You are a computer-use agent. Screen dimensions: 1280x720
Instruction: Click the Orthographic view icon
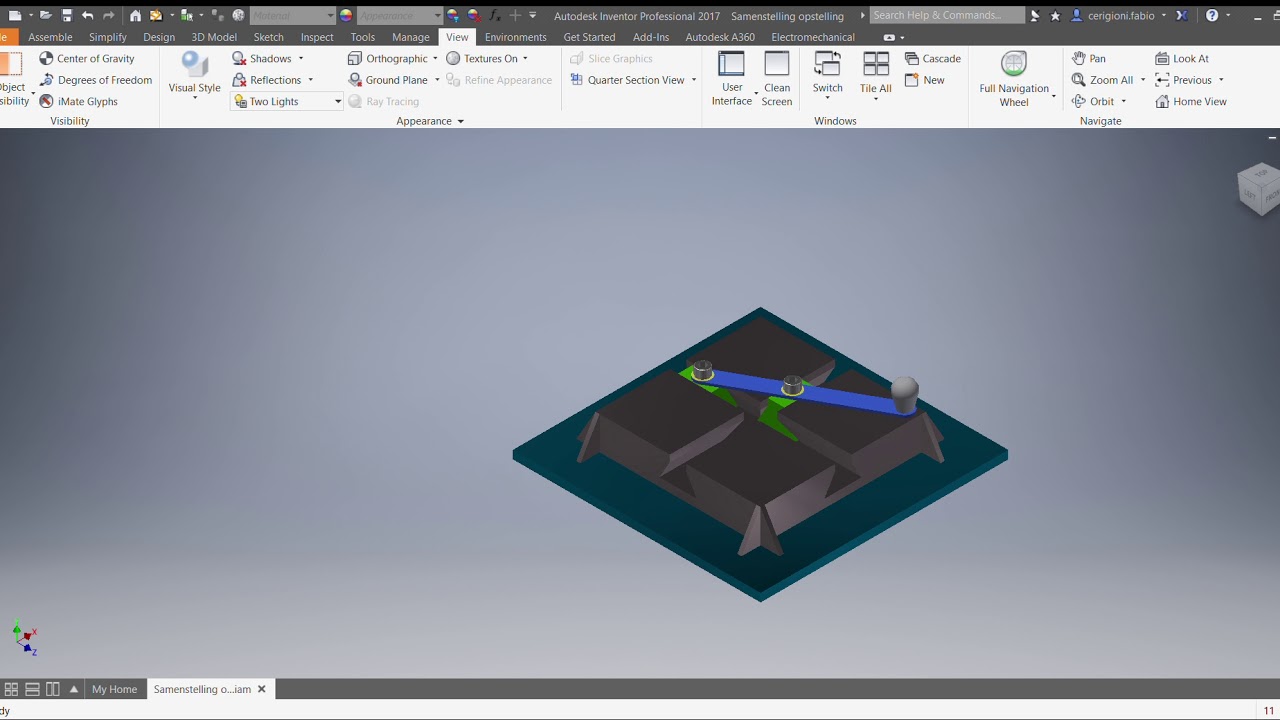point(355,58)
